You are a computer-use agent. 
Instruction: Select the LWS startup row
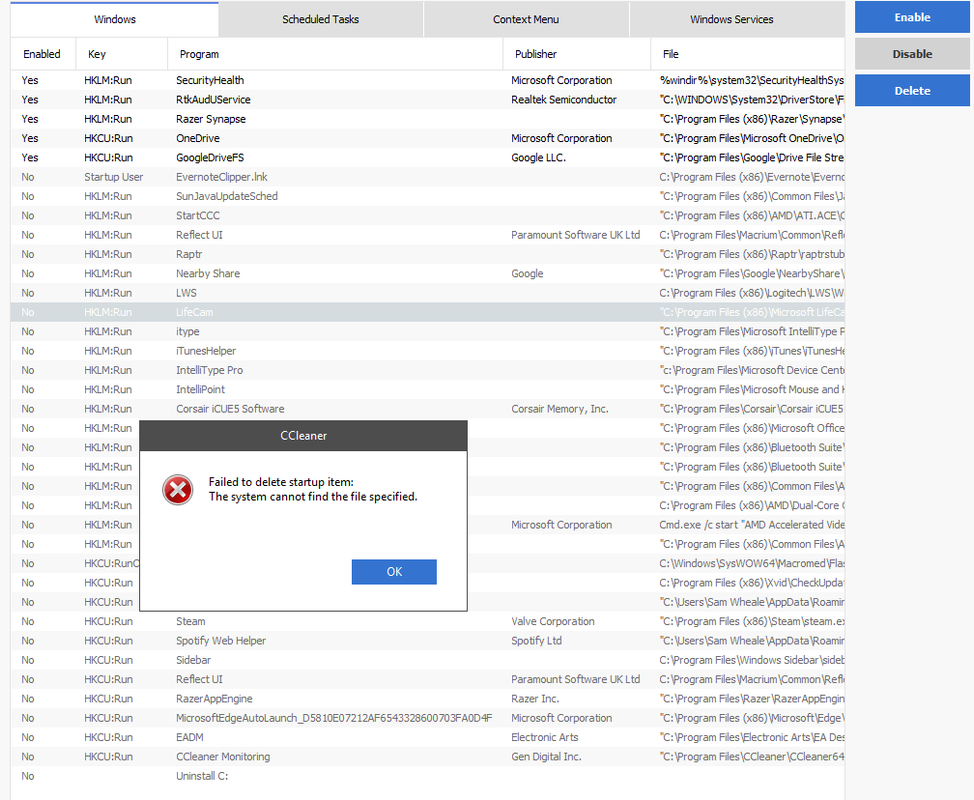pyautogui.click(x=427, y=293)
